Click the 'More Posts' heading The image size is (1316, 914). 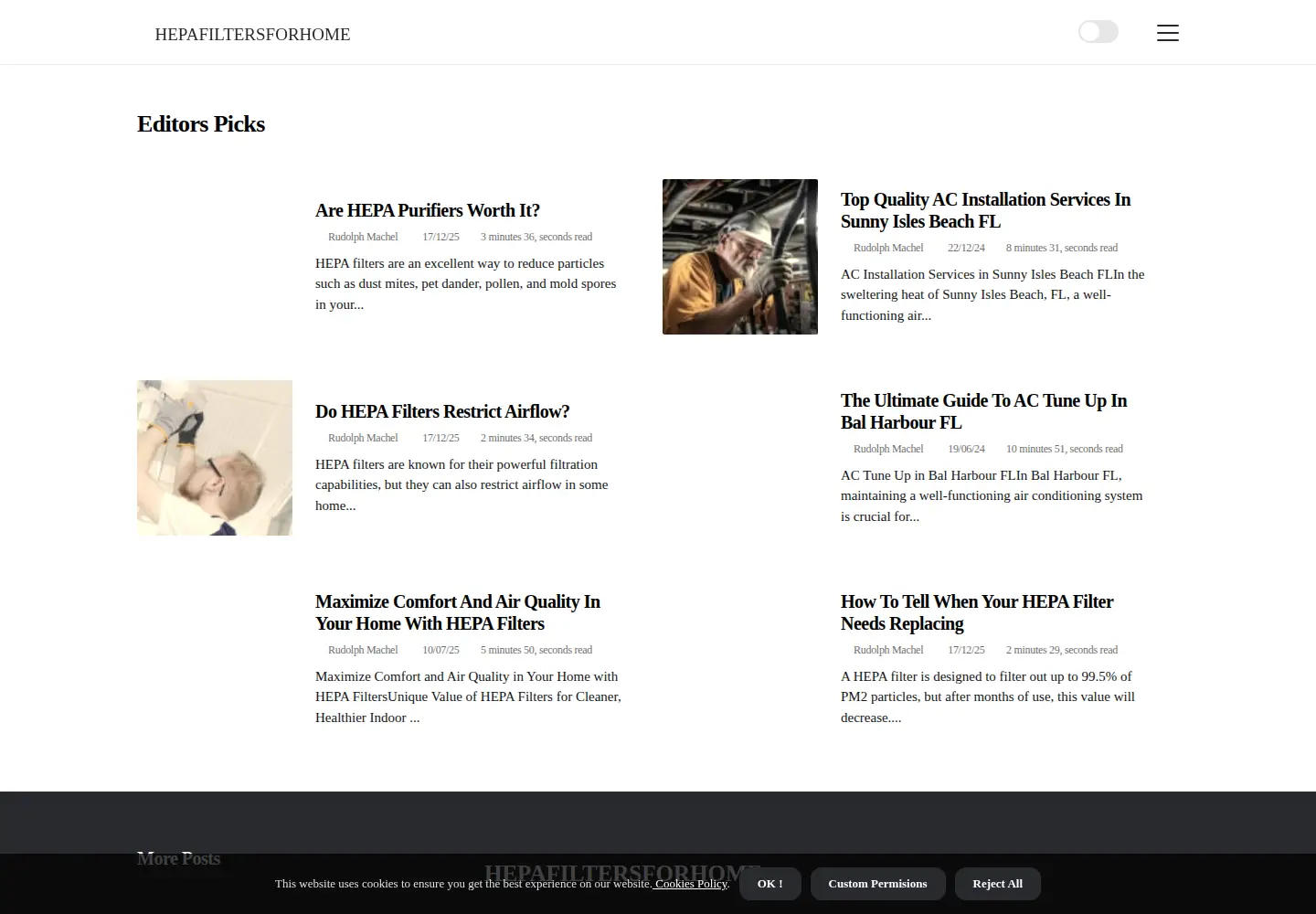pos(178,858)
